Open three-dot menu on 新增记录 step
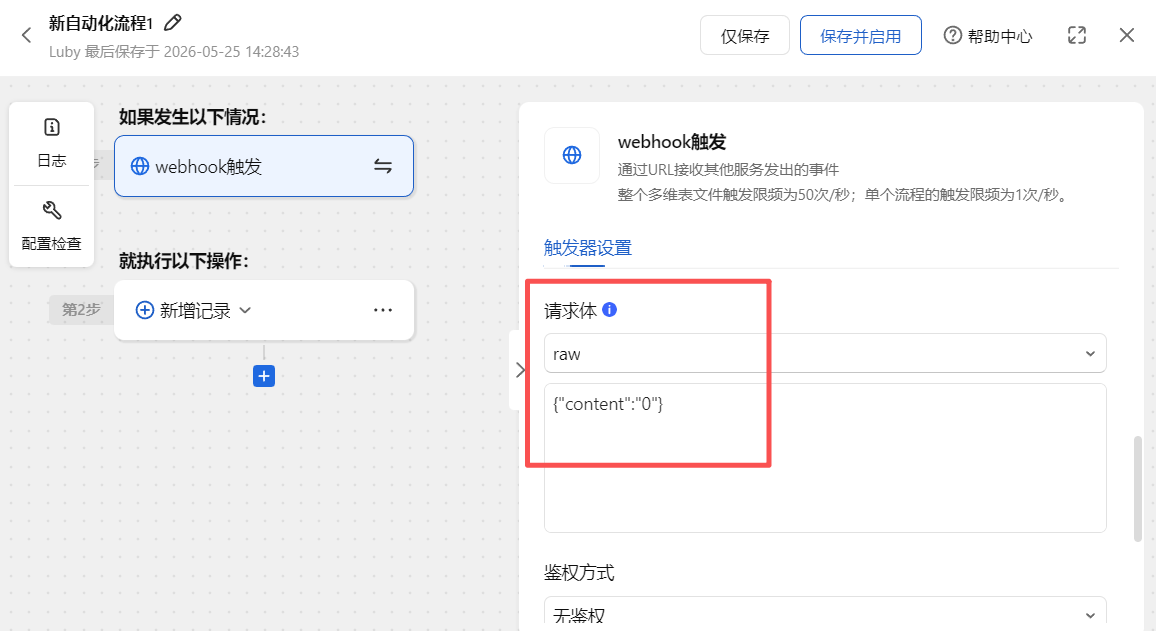The height and width of the screenshot is (631, 1156). [x=383, y=310]
